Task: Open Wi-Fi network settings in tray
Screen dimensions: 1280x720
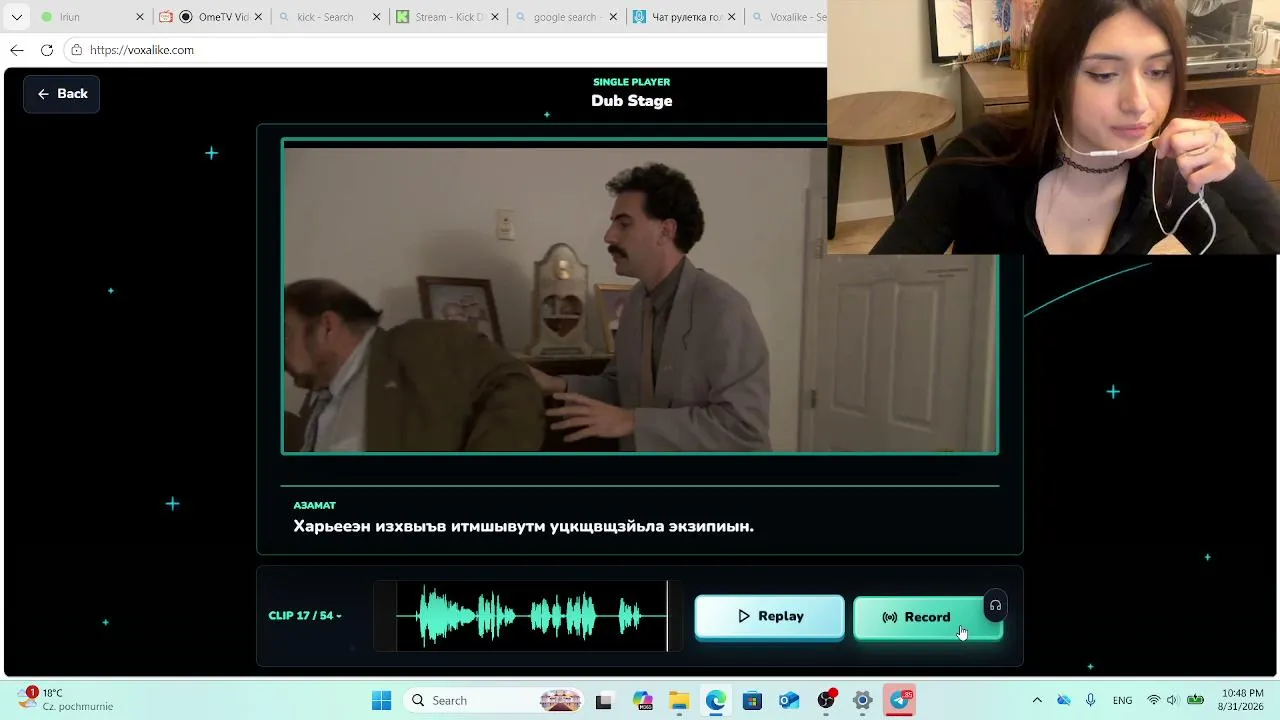Action: (x=1154, y=700)
